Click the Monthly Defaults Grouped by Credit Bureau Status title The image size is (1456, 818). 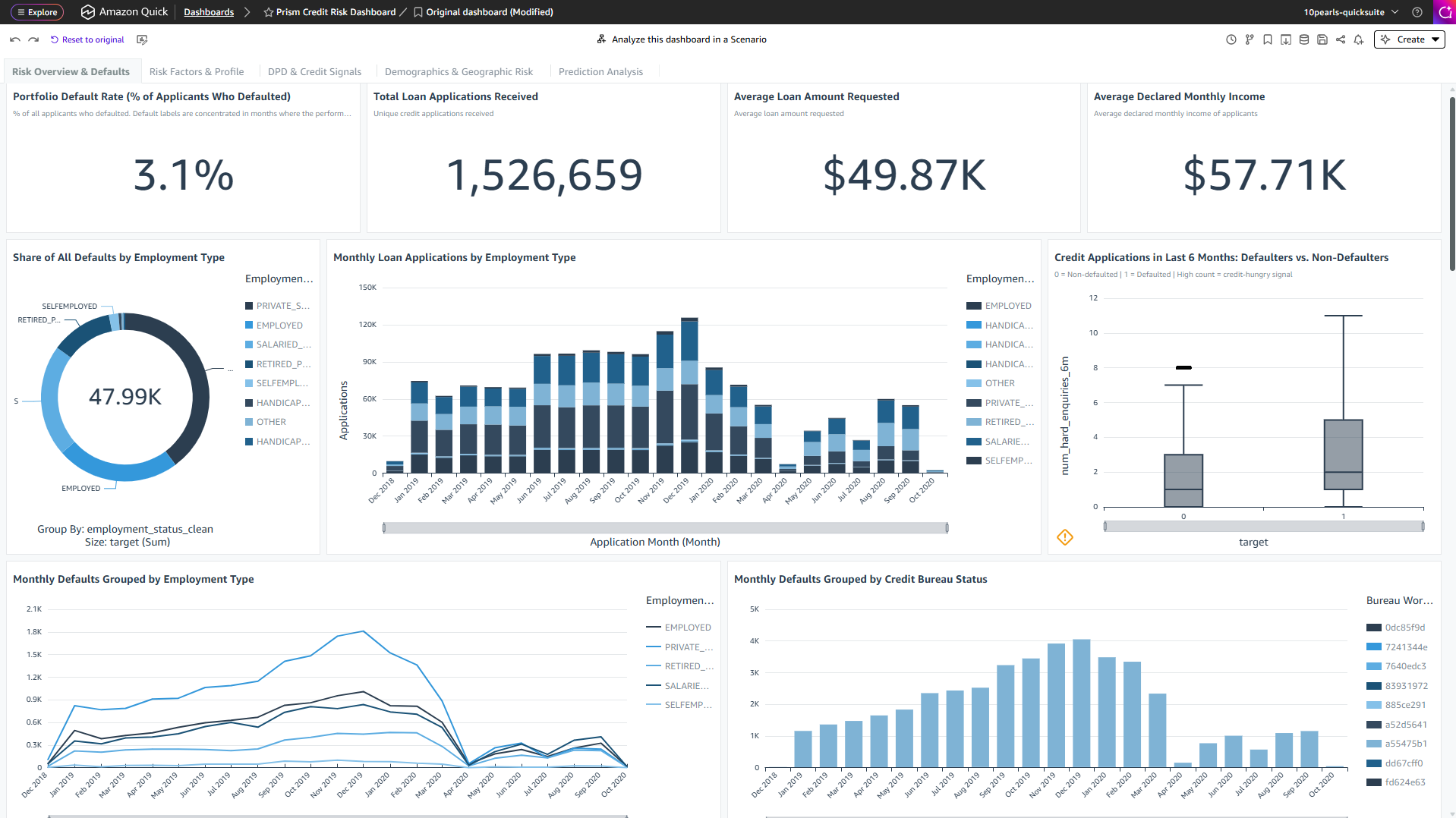pos(861,579)
